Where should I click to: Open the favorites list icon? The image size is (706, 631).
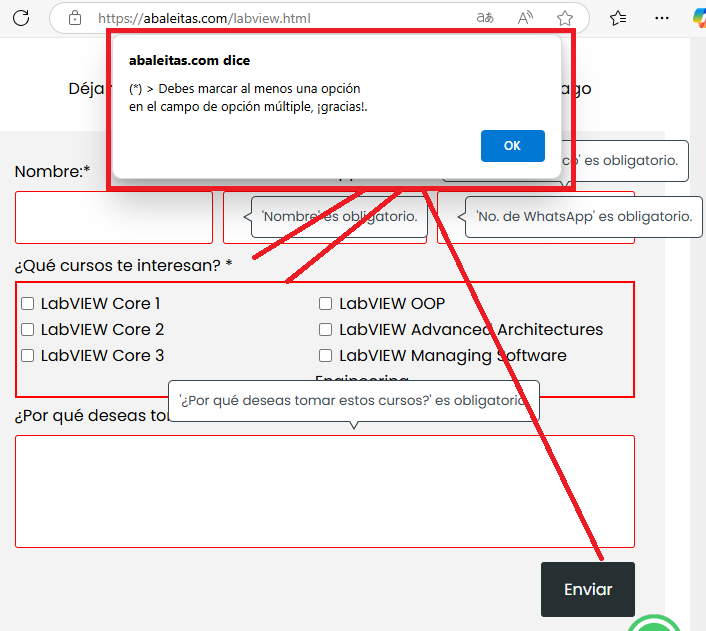coord(618,18)
